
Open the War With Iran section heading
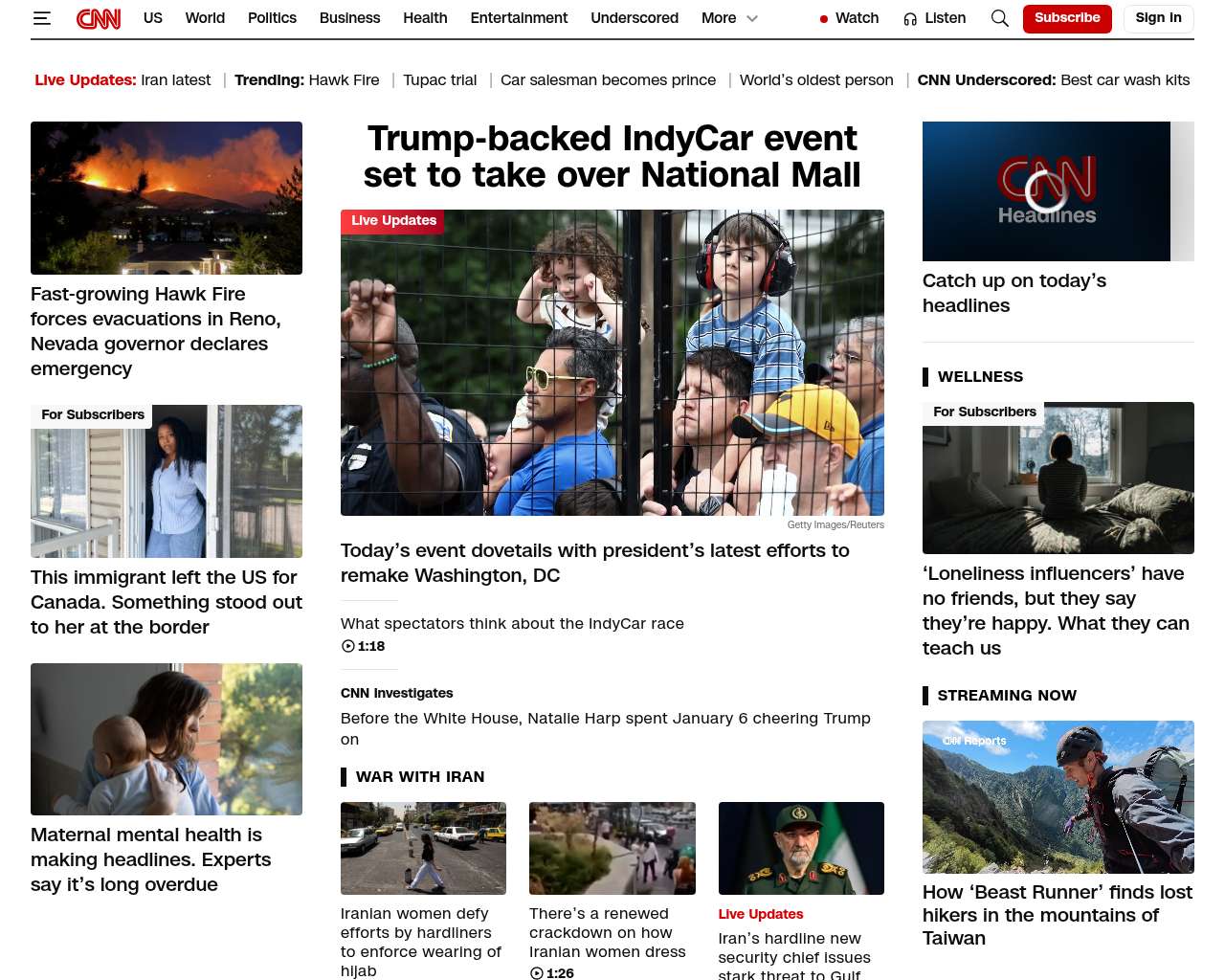click(420, 776)
